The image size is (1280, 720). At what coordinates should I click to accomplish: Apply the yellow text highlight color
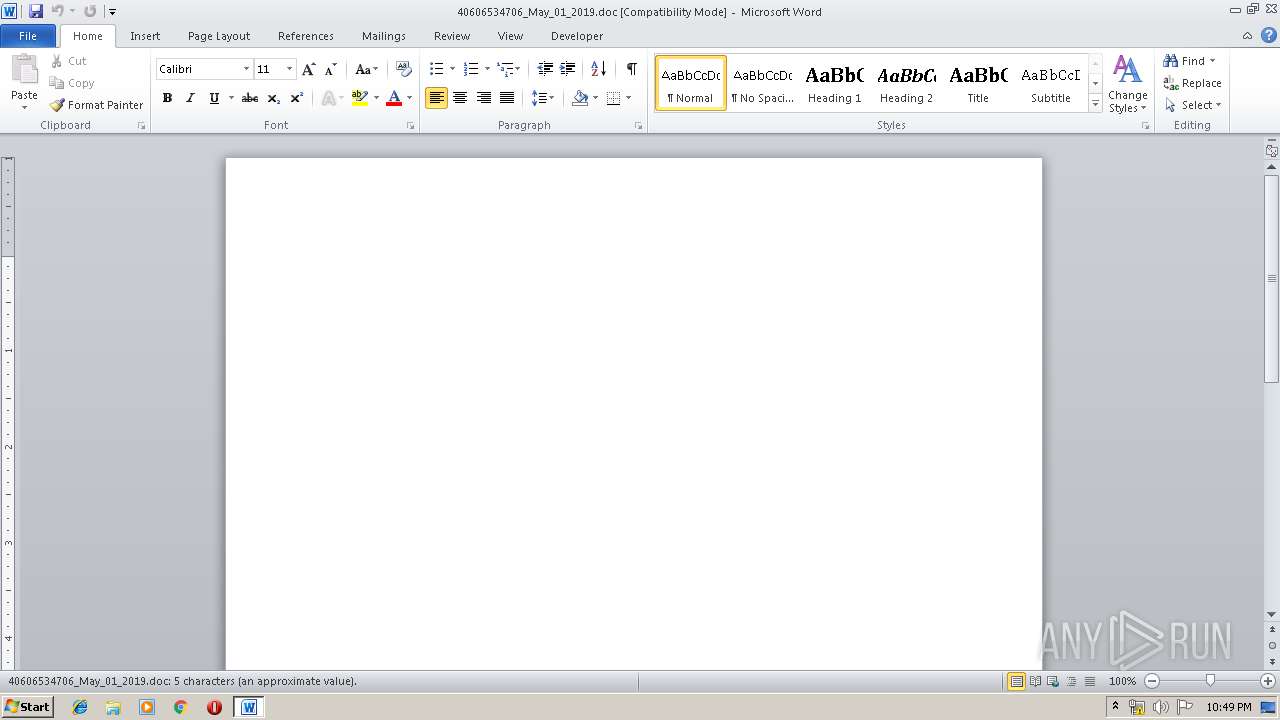(359, 98)
